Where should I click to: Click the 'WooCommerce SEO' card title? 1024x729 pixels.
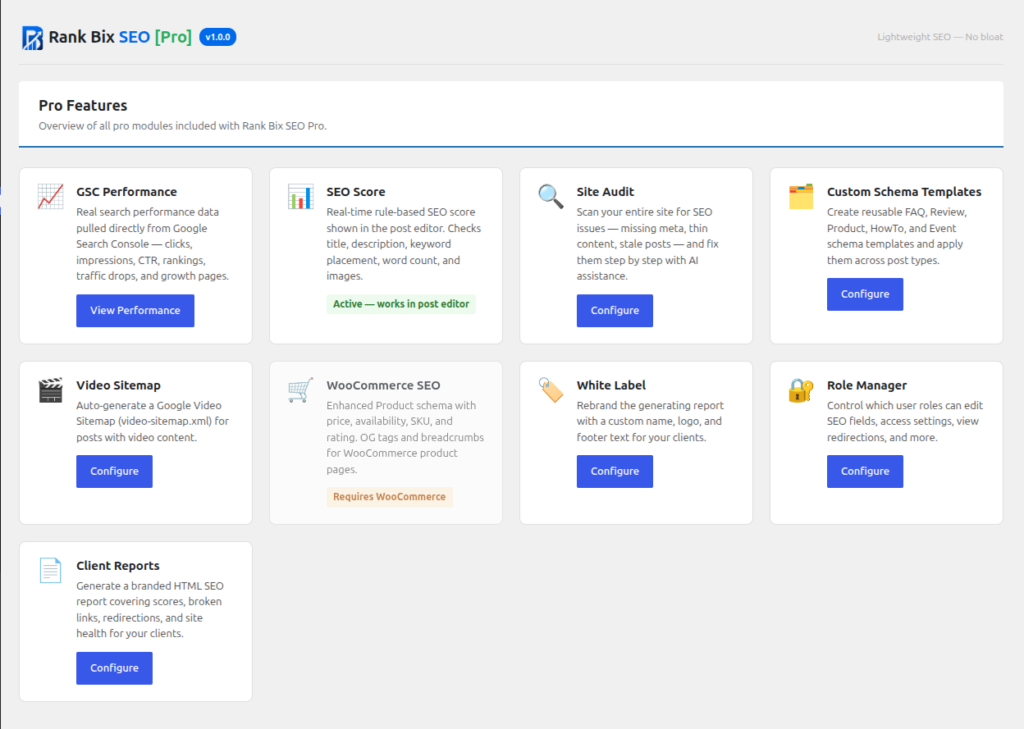[x=383, y=385]
